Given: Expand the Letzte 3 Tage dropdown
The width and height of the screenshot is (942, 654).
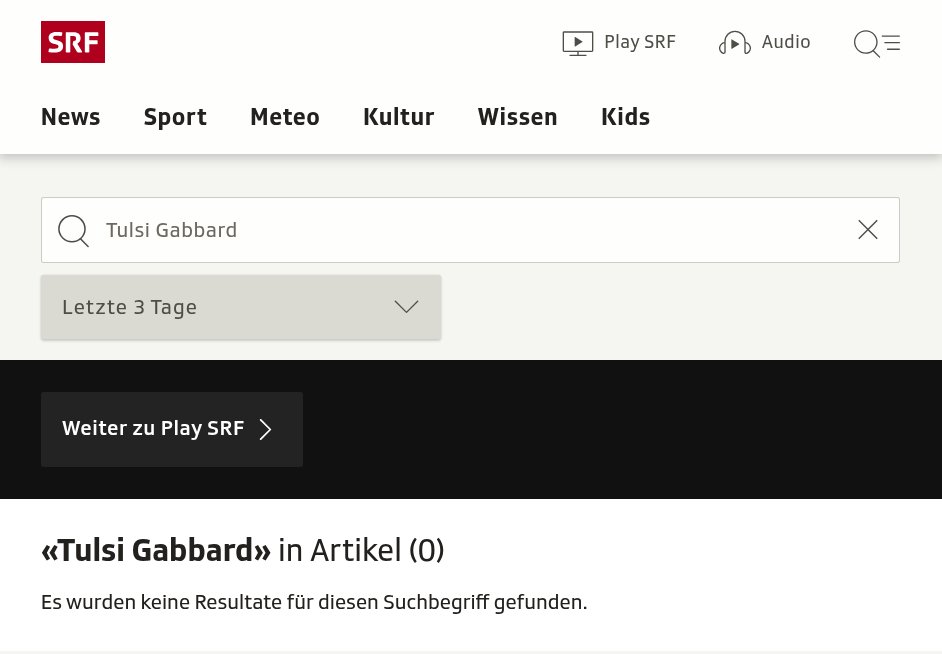Looking at the screenshot, I should click(241, 307).
